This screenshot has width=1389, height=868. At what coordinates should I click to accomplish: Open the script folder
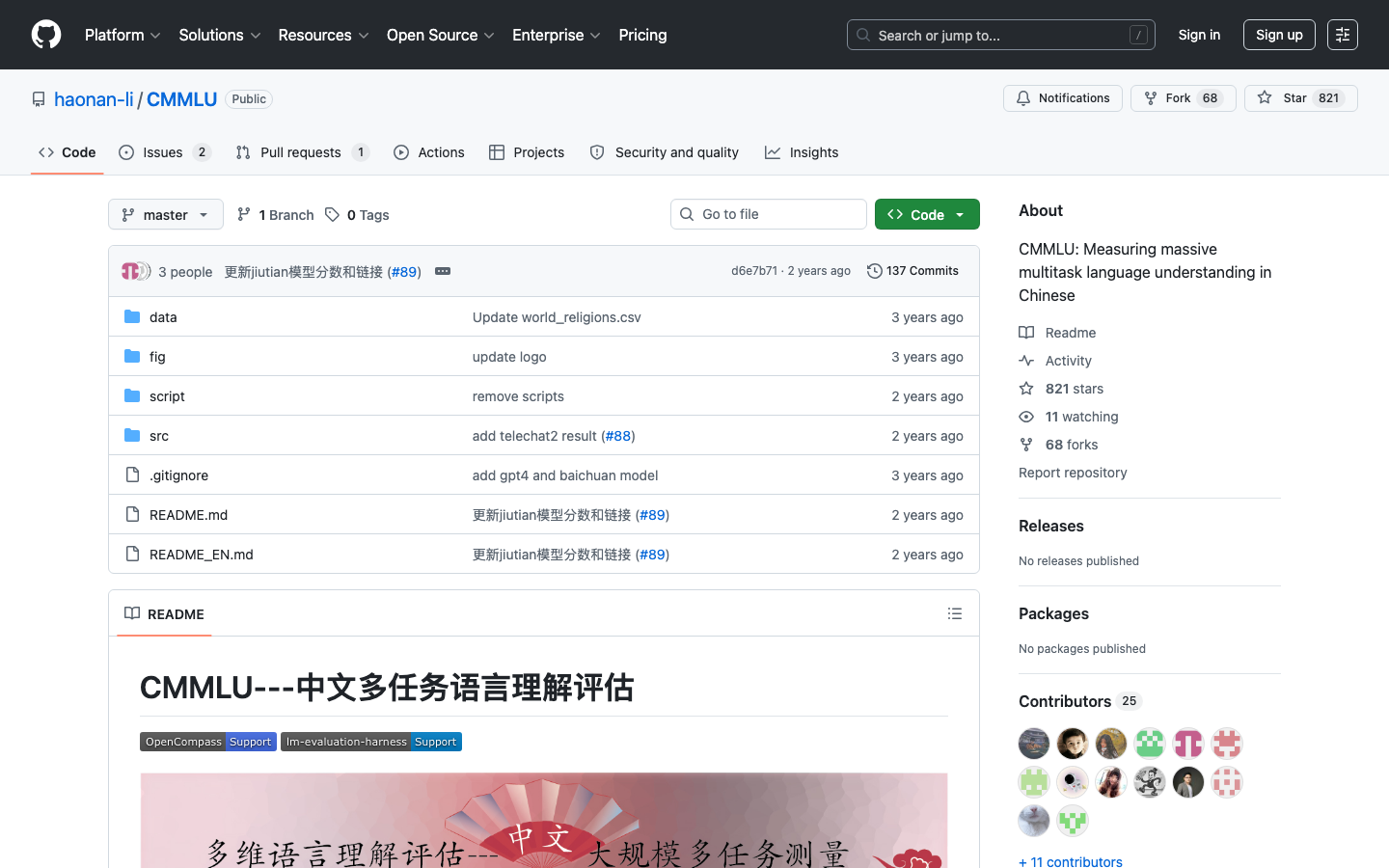pos(167,396)
